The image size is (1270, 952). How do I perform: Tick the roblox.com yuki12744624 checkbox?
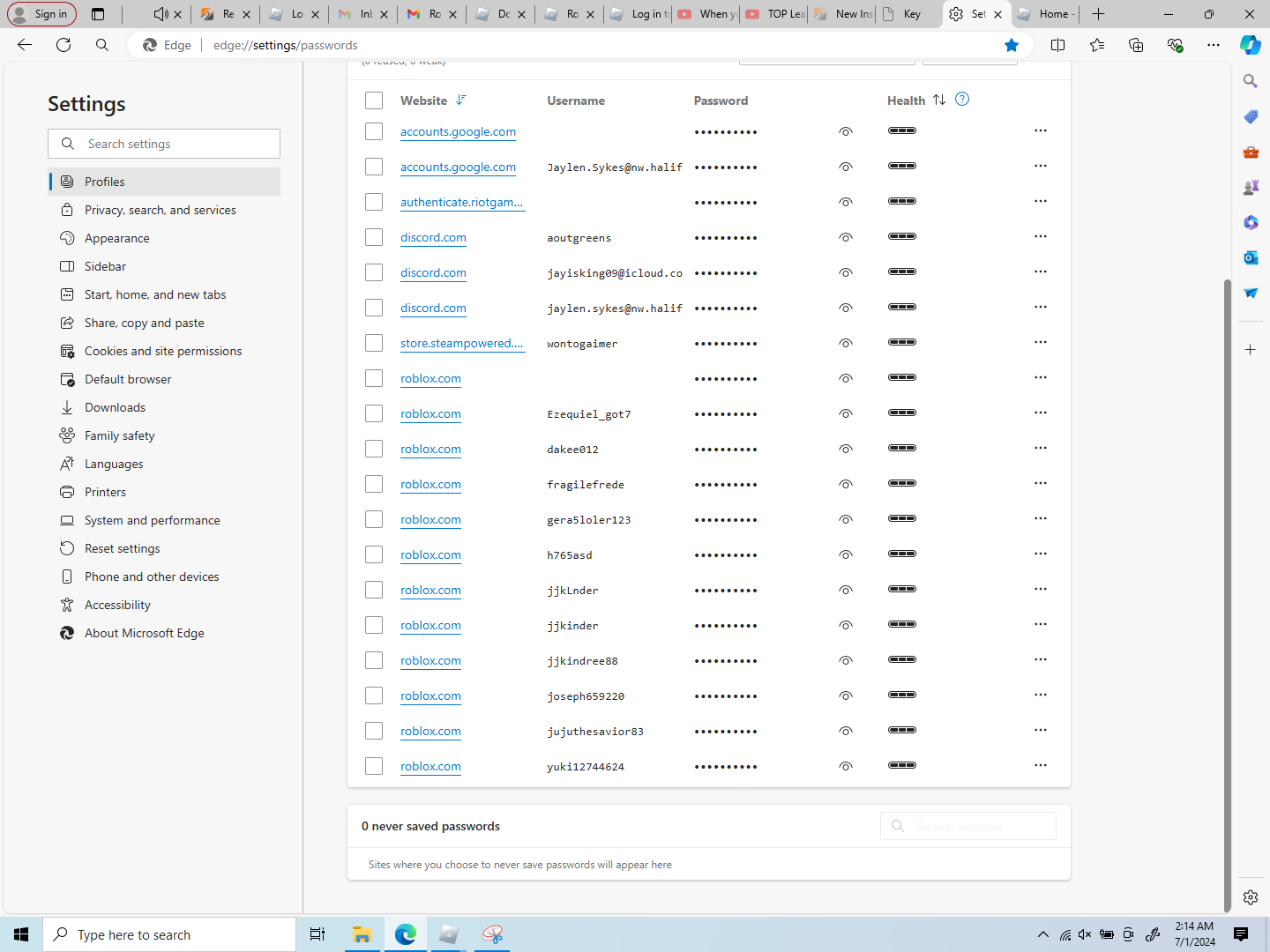click(374, 766)
